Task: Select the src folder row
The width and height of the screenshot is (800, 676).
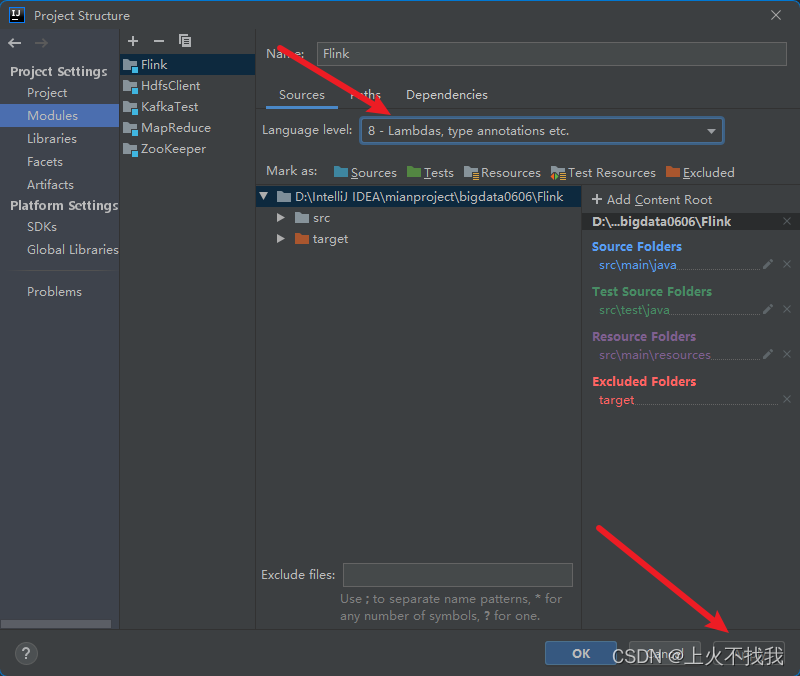Action: click(418, 218)
